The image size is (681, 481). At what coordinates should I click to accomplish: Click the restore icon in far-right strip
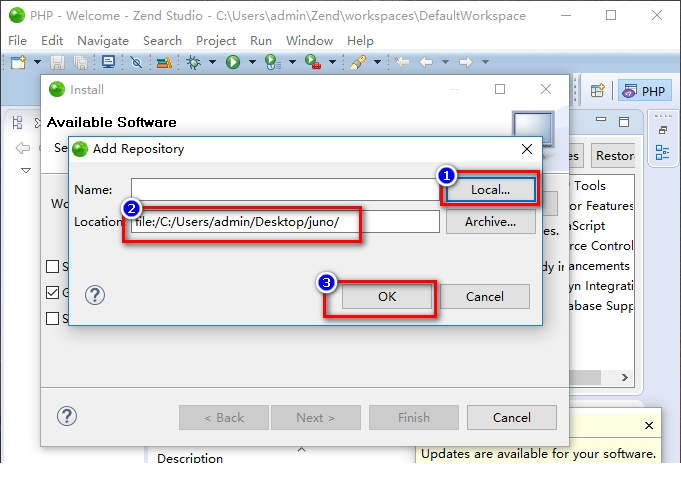tap(663, 130)
